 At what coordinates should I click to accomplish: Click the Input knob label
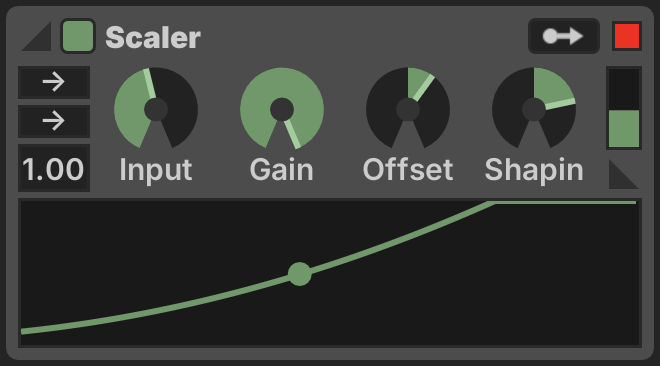coord(156,170)
